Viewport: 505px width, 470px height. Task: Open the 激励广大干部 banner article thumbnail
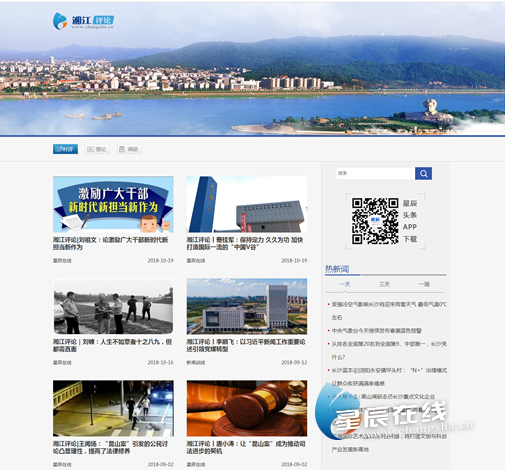click(x=113, y=204)
